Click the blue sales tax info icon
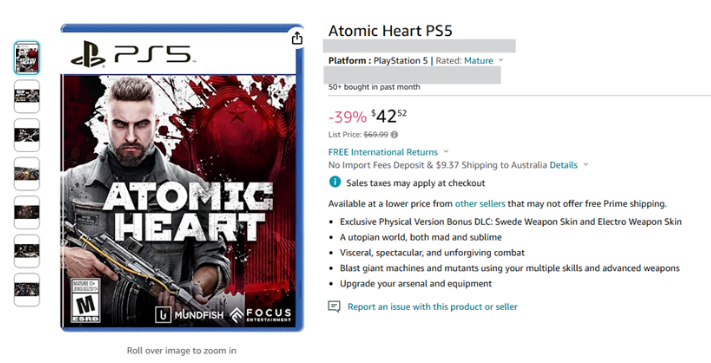The image size is (711, 363). point(335,182)
